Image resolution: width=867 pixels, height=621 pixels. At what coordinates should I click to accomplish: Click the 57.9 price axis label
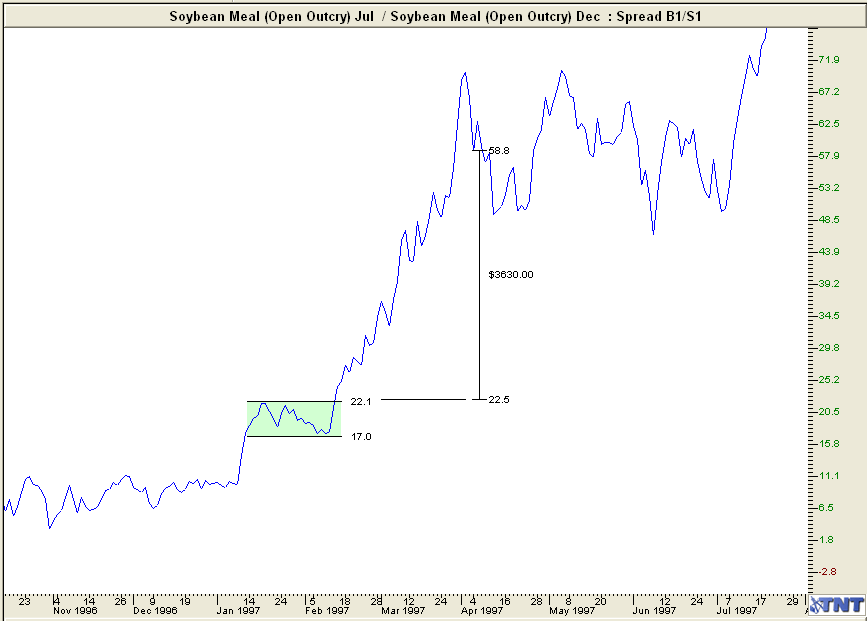pyautogui.click(x=829, y=156)
